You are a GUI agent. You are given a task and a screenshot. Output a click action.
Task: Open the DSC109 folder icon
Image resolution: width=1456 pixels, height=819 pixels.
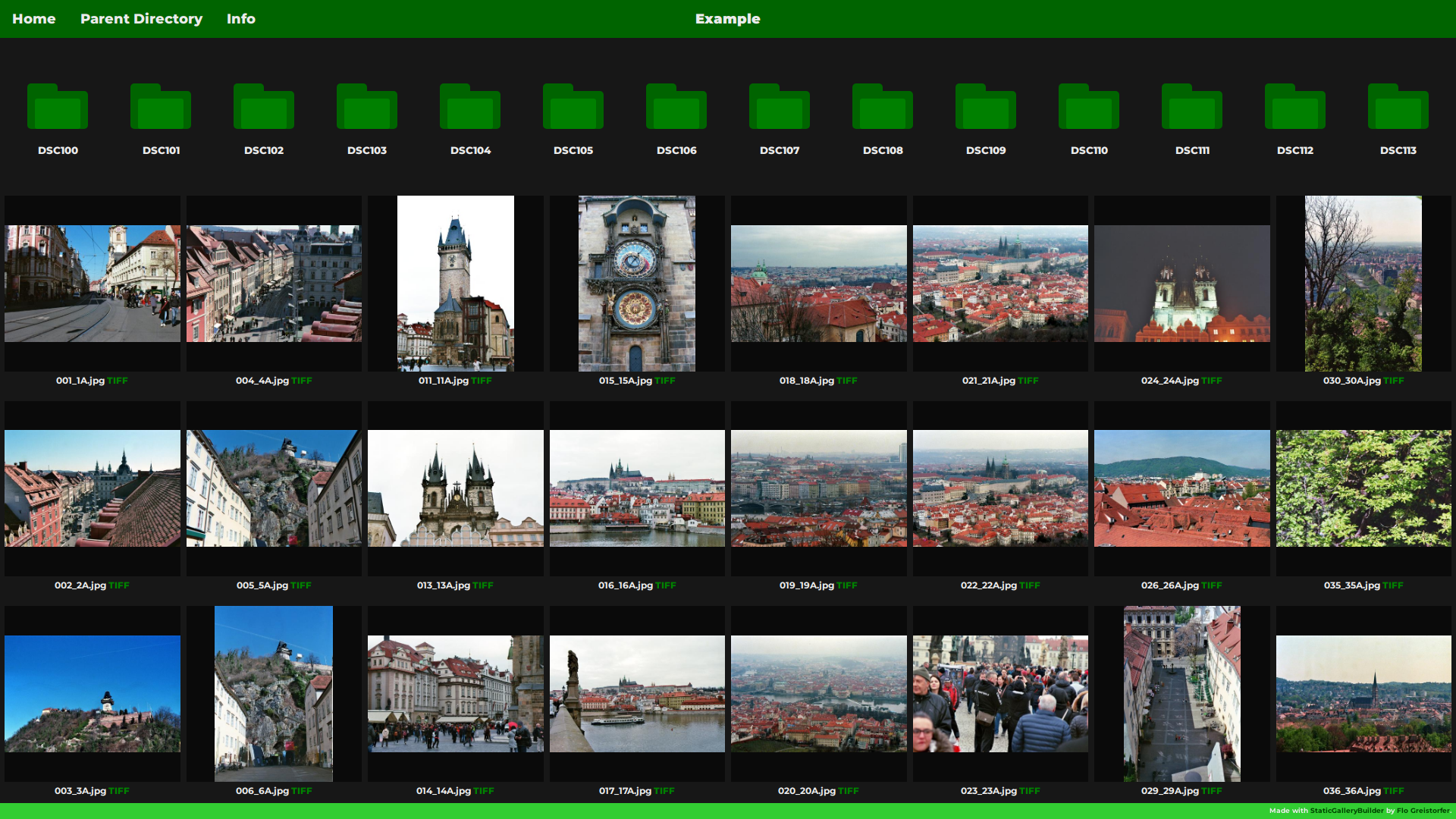[986, 108]
